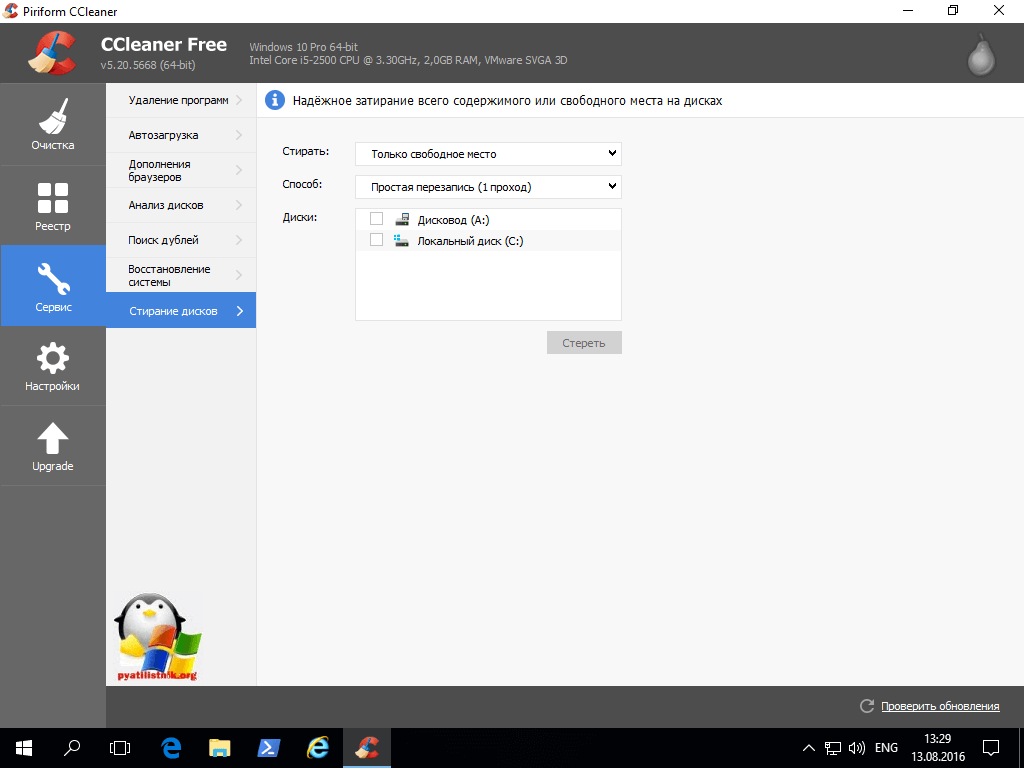1024x768 pixels.
Task: Open Настройки gear settings
Action: pos(52,366)
